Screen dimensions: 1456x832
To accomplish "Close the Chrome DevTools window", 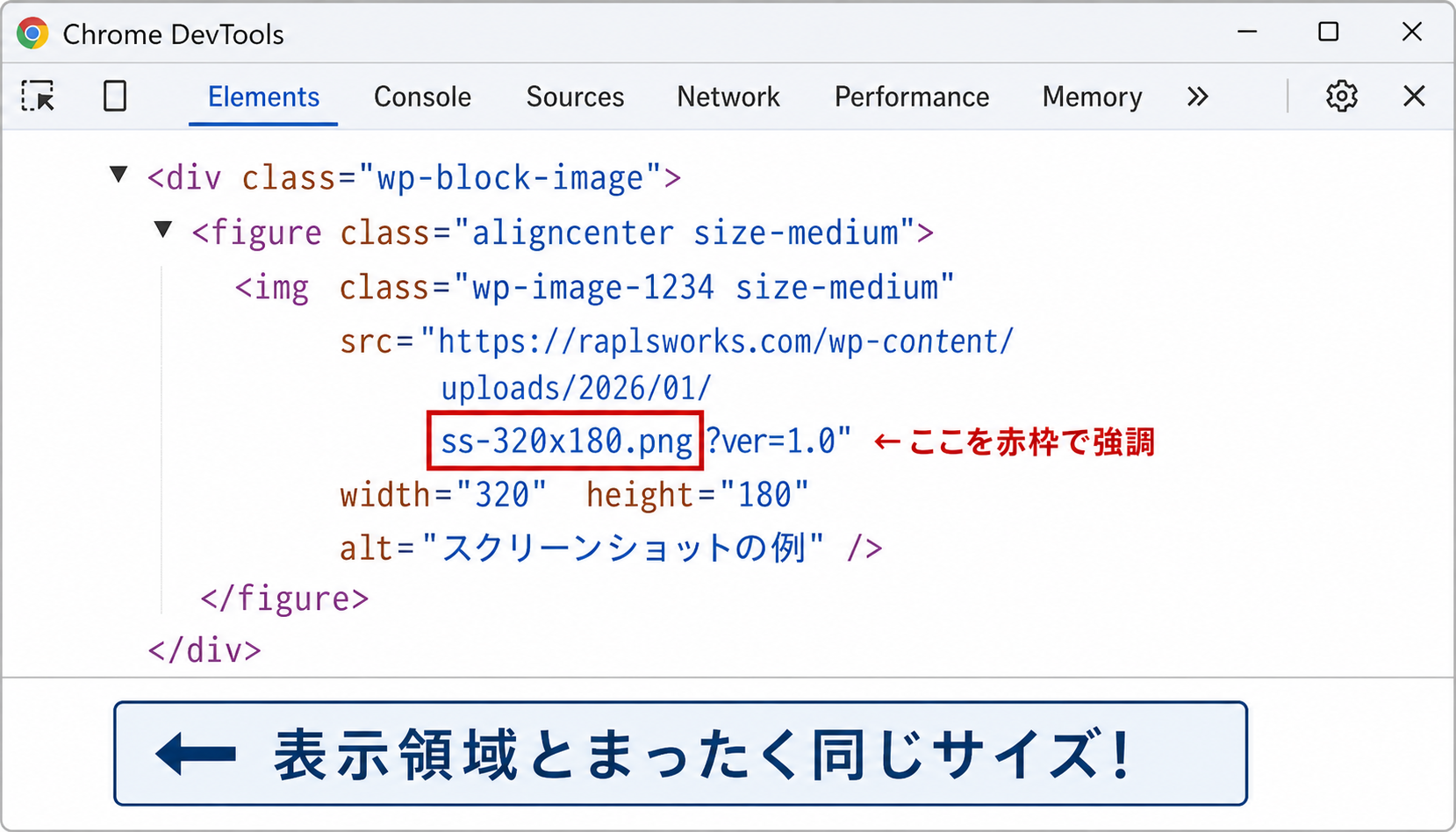I will pos(1411,32).
